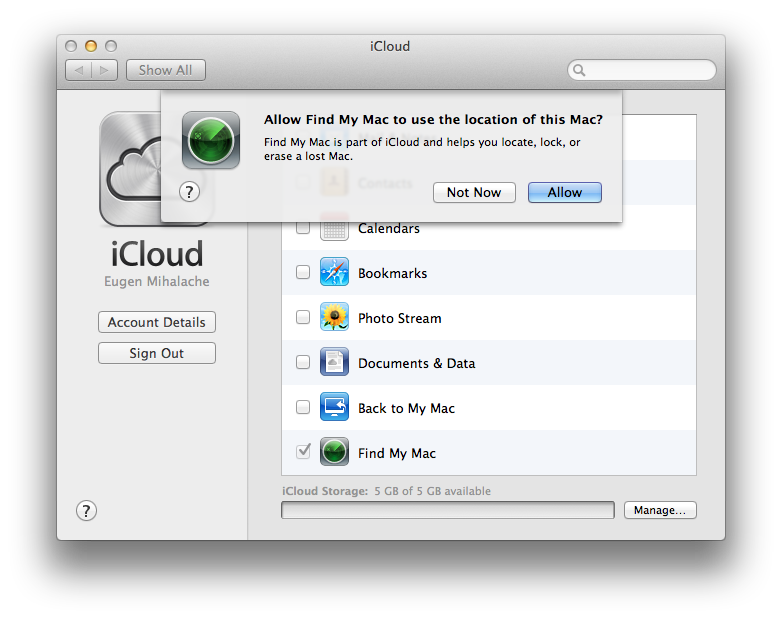Click the Back to My Mac label
Screen dimensions: 782x619
[406, 408]
